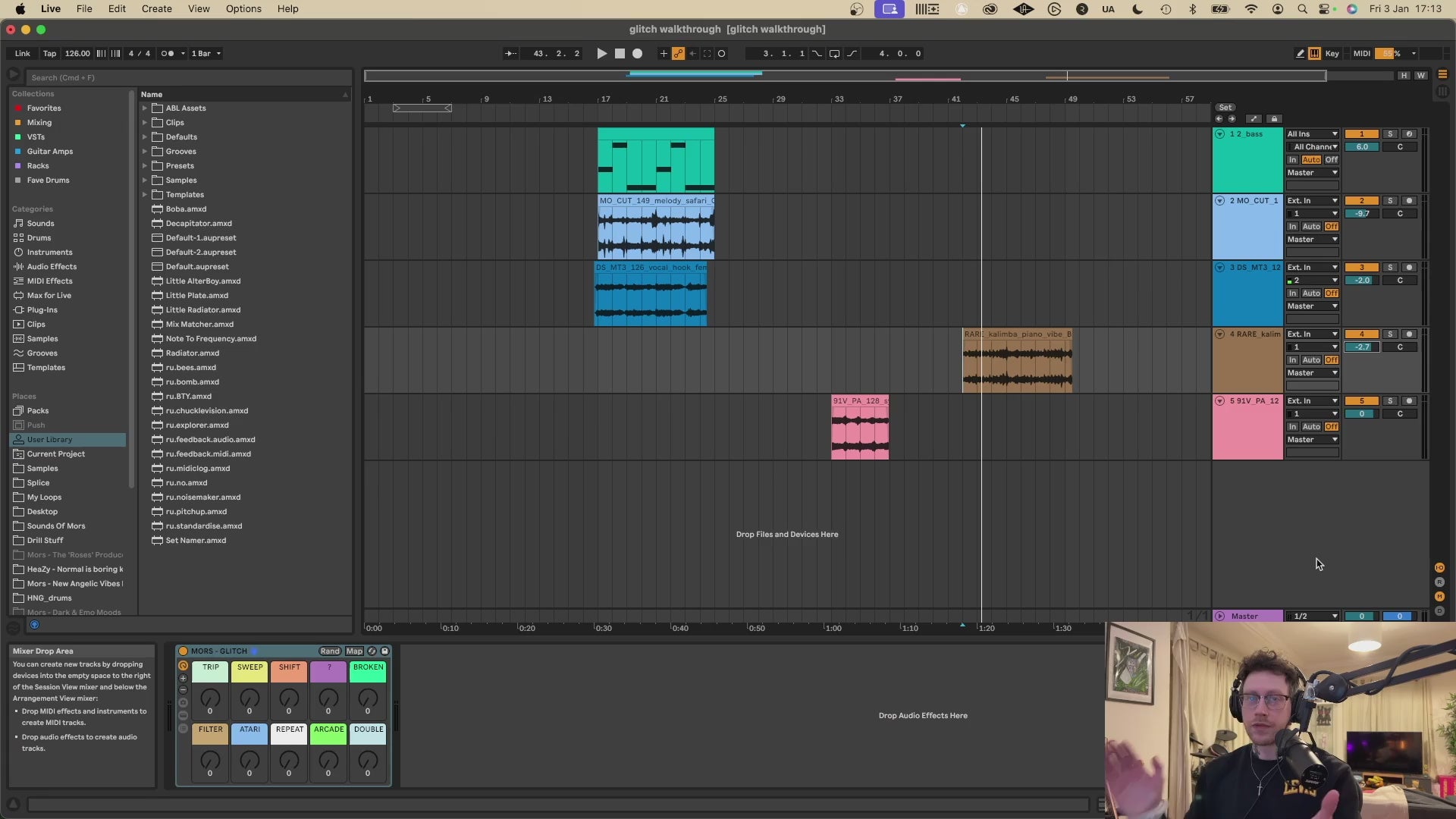
Task: Click the Rand button on MORS - GLITCH
Action: [x=330, y=651]
